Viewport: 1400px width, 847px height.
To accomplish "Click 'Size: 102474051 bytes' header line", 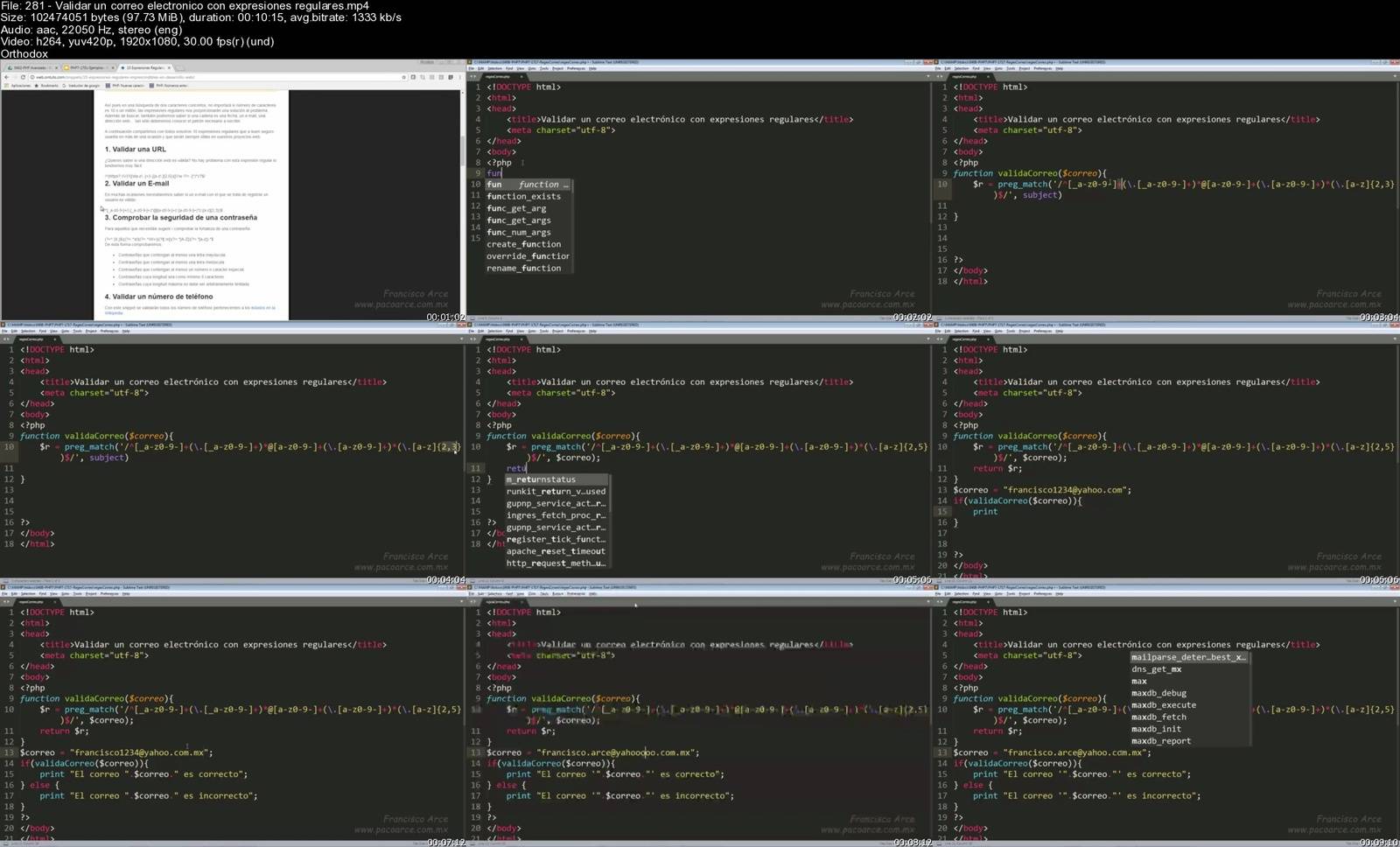I will pos(200,17).
